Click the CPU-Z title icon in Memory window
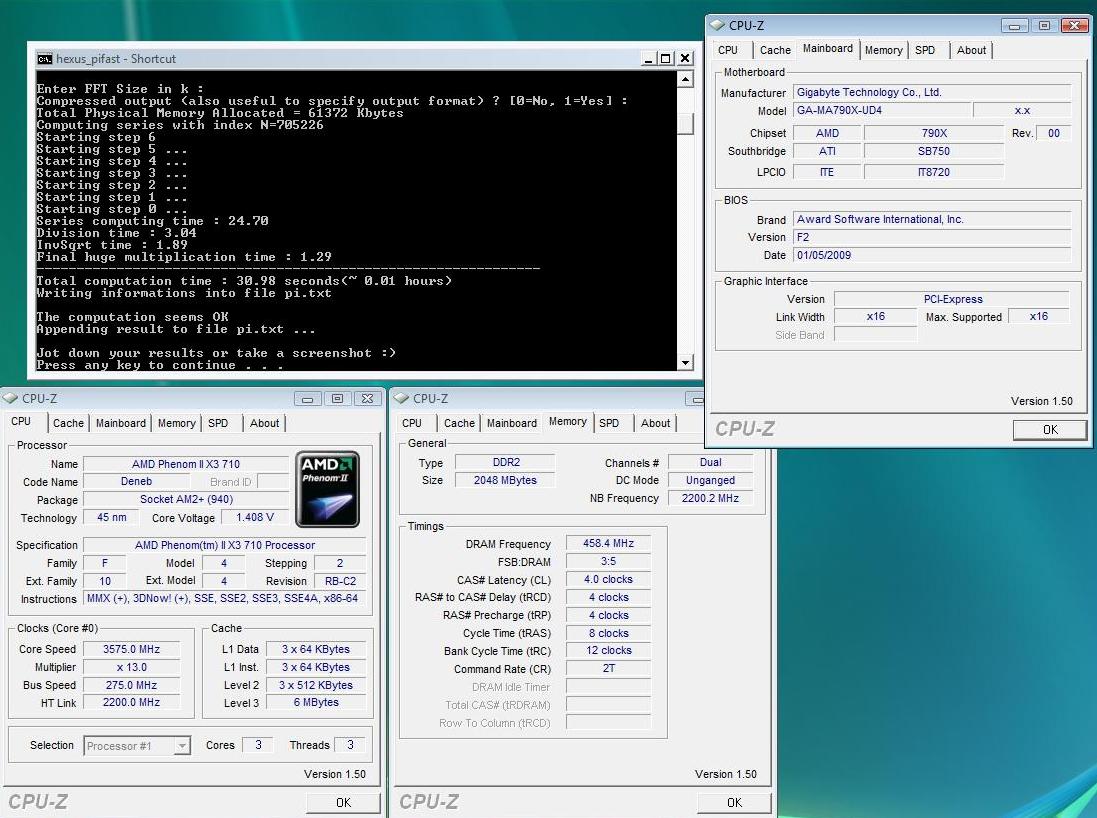 402,398
